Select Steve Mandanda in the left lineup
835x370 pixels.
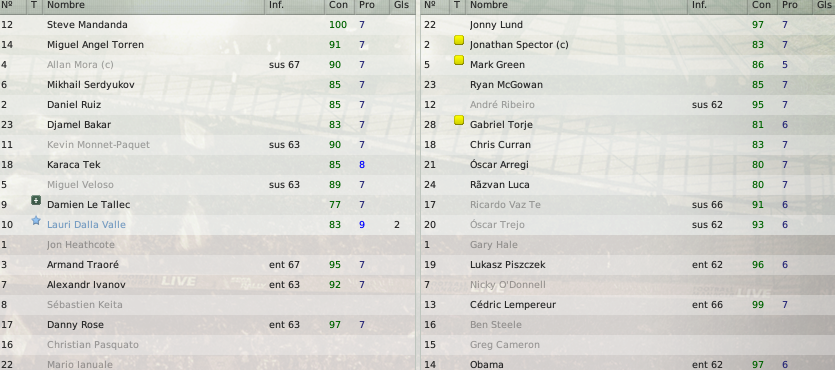(x=207, y=24)
